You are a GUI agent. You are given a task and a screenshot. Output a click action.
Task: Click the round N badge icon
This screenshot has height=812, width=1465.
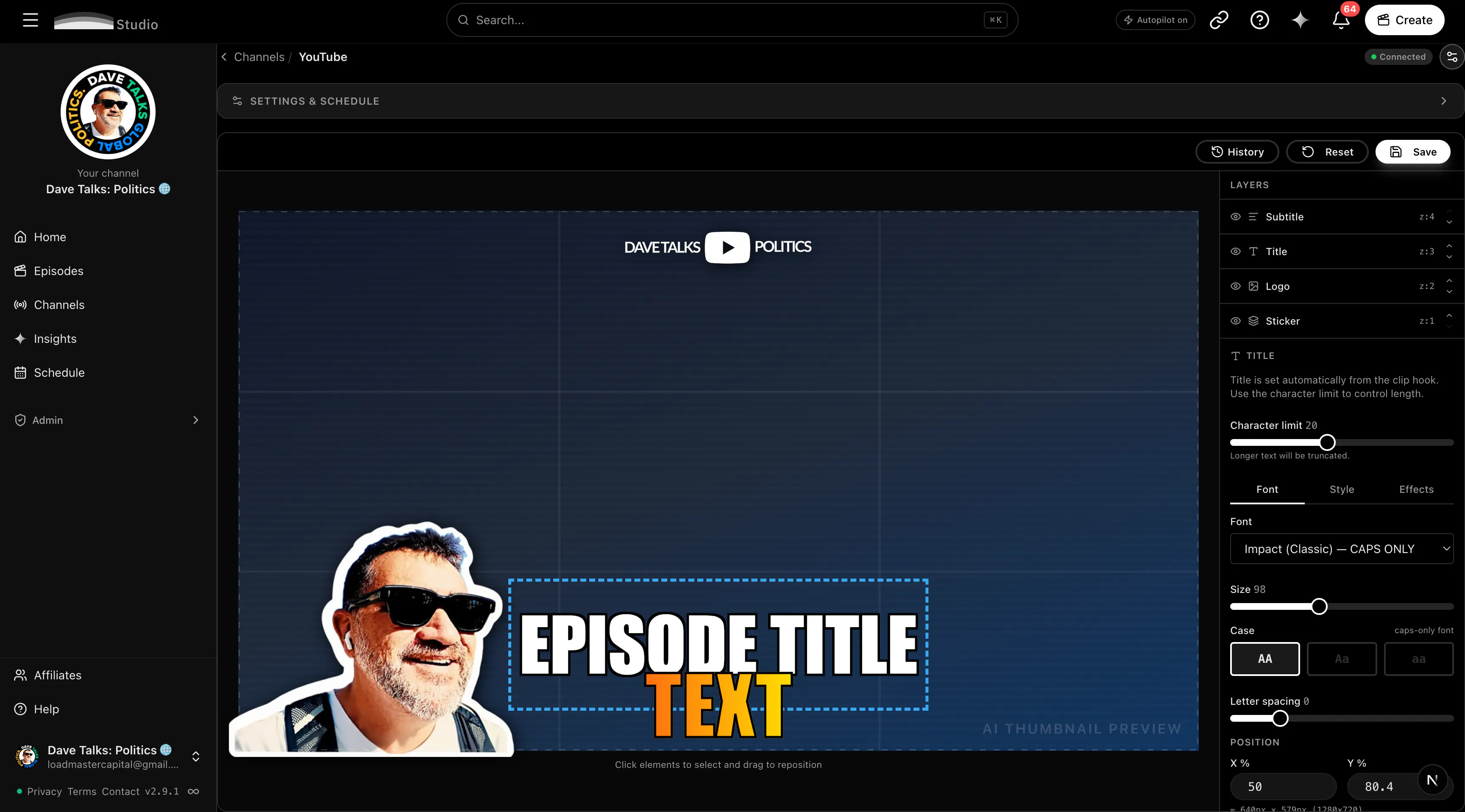click(x=1432, y=780)
